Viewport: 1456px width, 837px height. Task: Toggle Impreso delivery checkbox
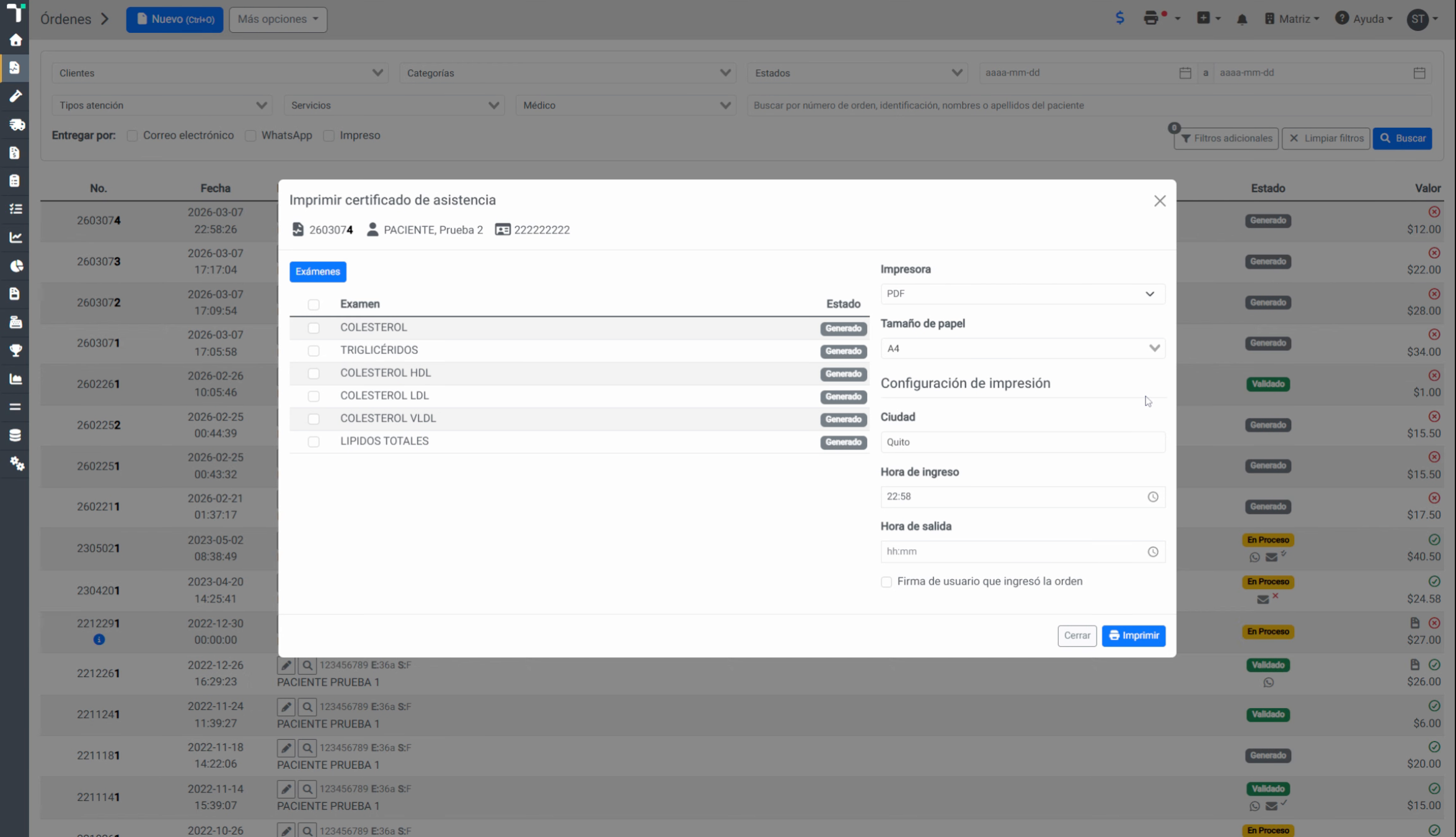click(329, 136)
